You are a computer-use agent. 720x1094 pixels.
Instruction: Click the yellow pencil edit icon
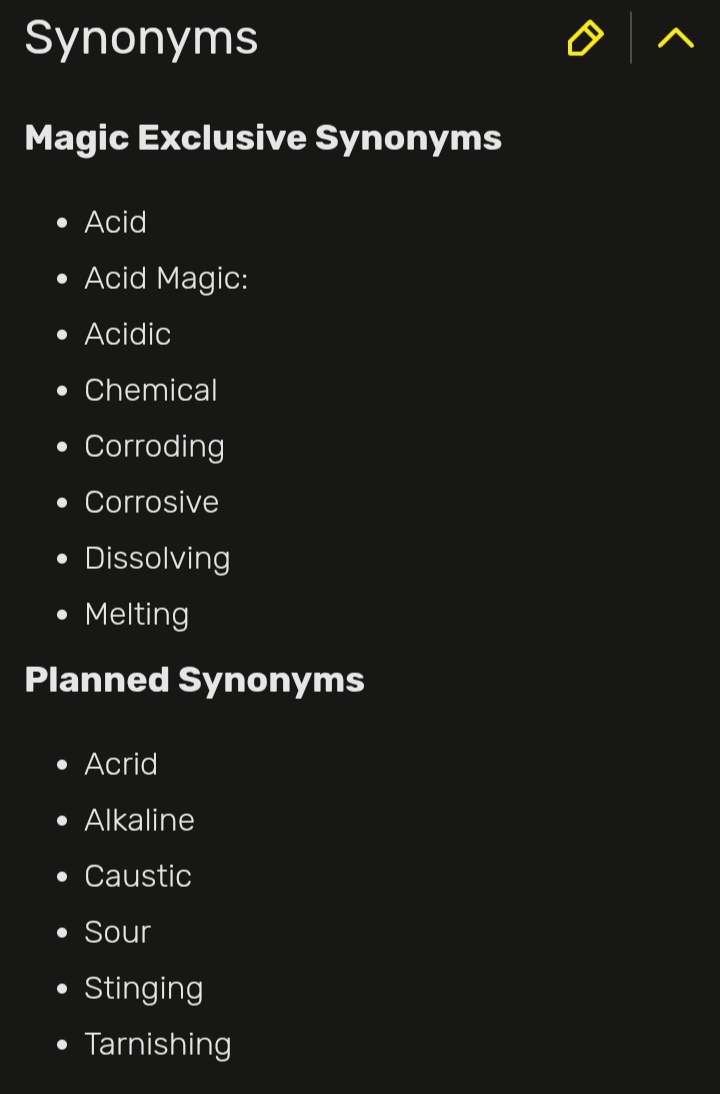coord(585,38)
